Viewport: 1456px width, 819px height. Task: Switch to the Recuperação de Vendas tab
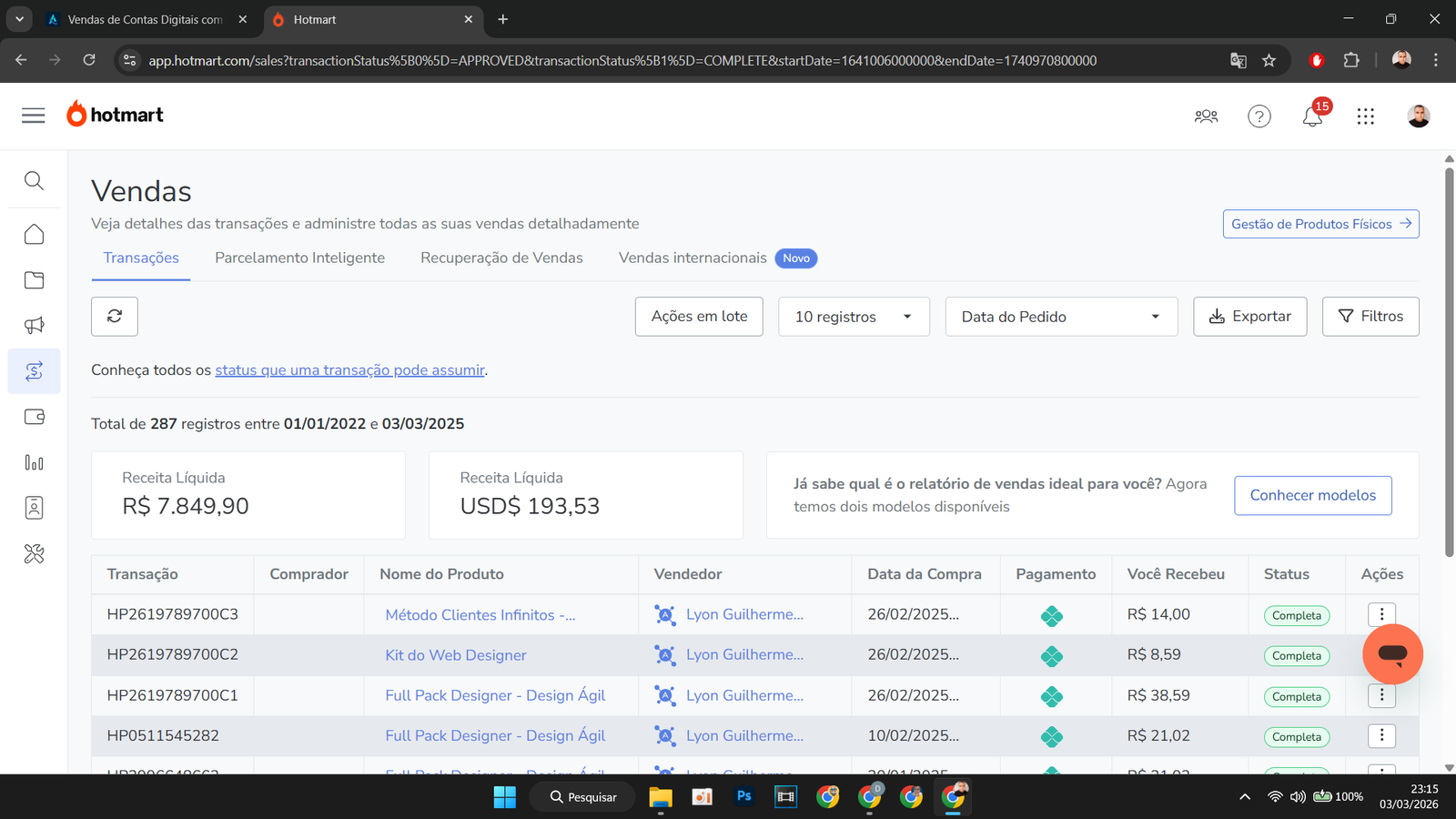pyautogui.click(x=501, y=258)
